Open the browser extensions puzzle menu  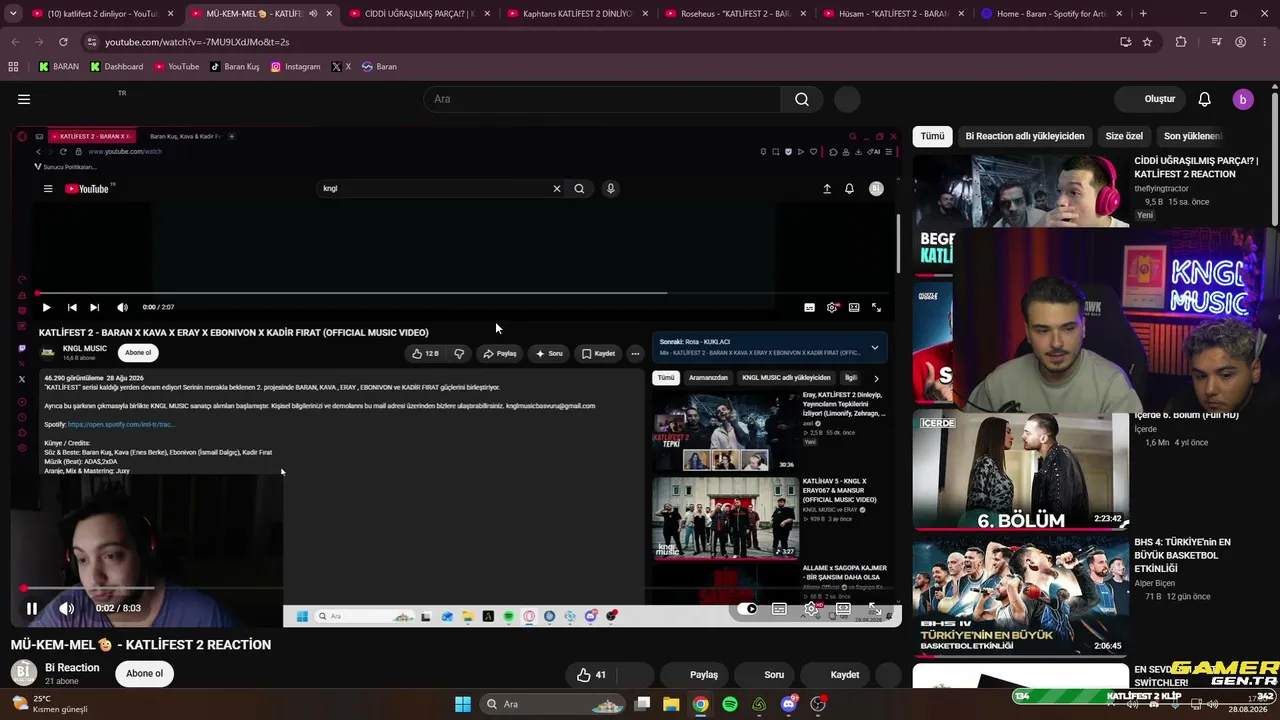(1181, 42)
